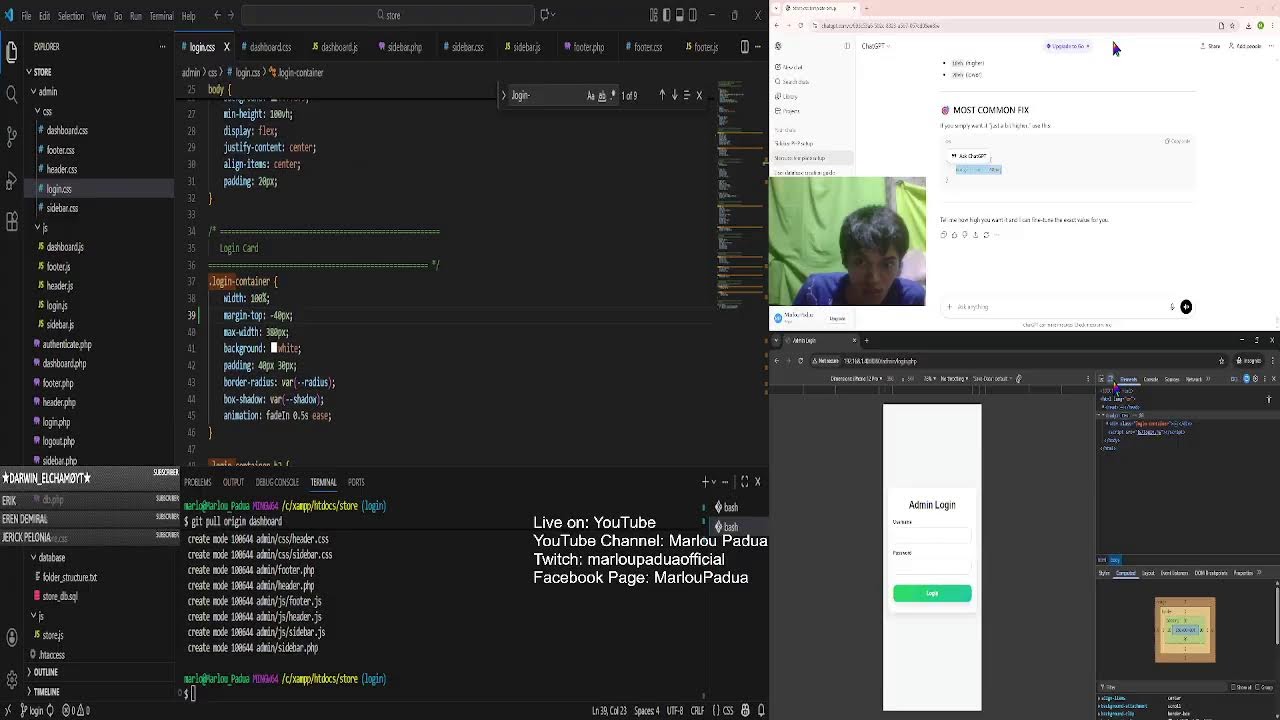Select the first bash terminal entry
The image size is (1280, 720).
[727, 507]
